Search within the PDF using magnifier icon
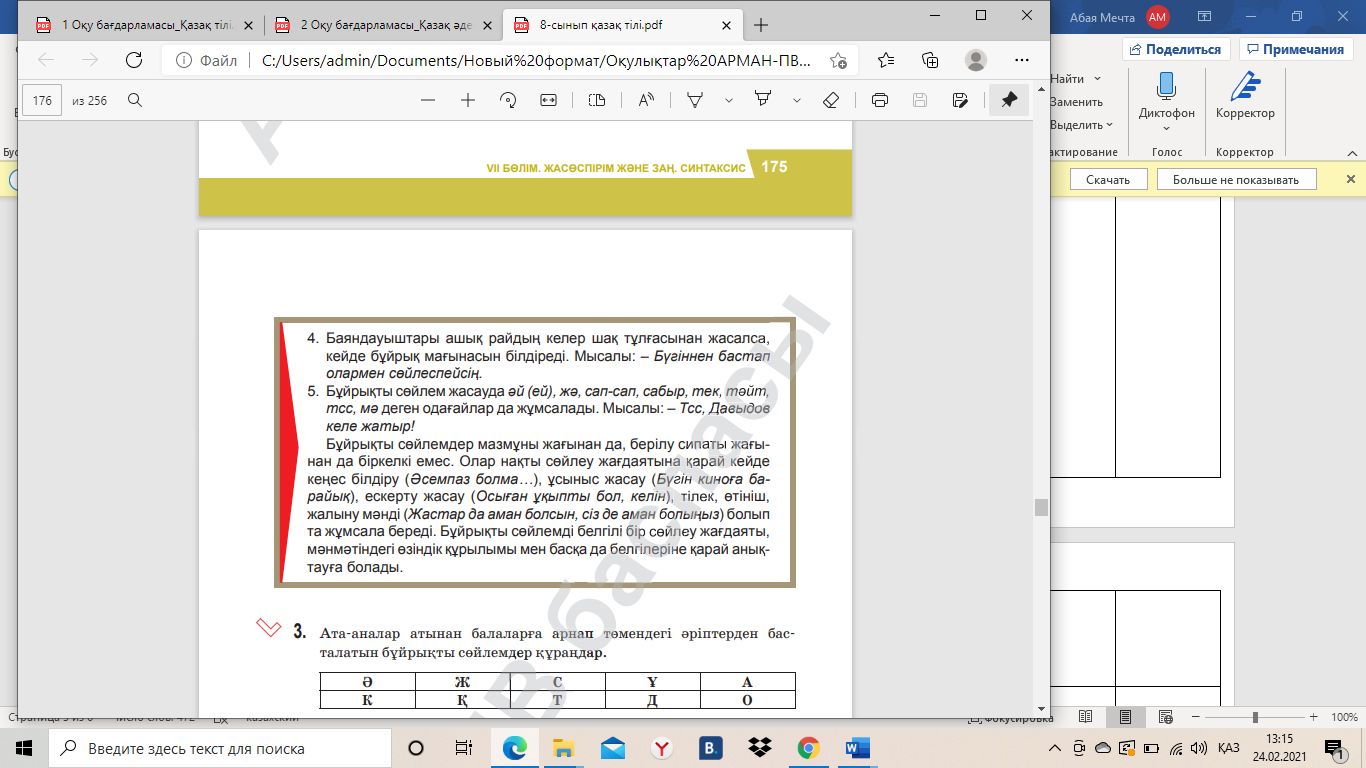Screen dimensions: 1366x768 pyautogui.click(x=134, y=100)
